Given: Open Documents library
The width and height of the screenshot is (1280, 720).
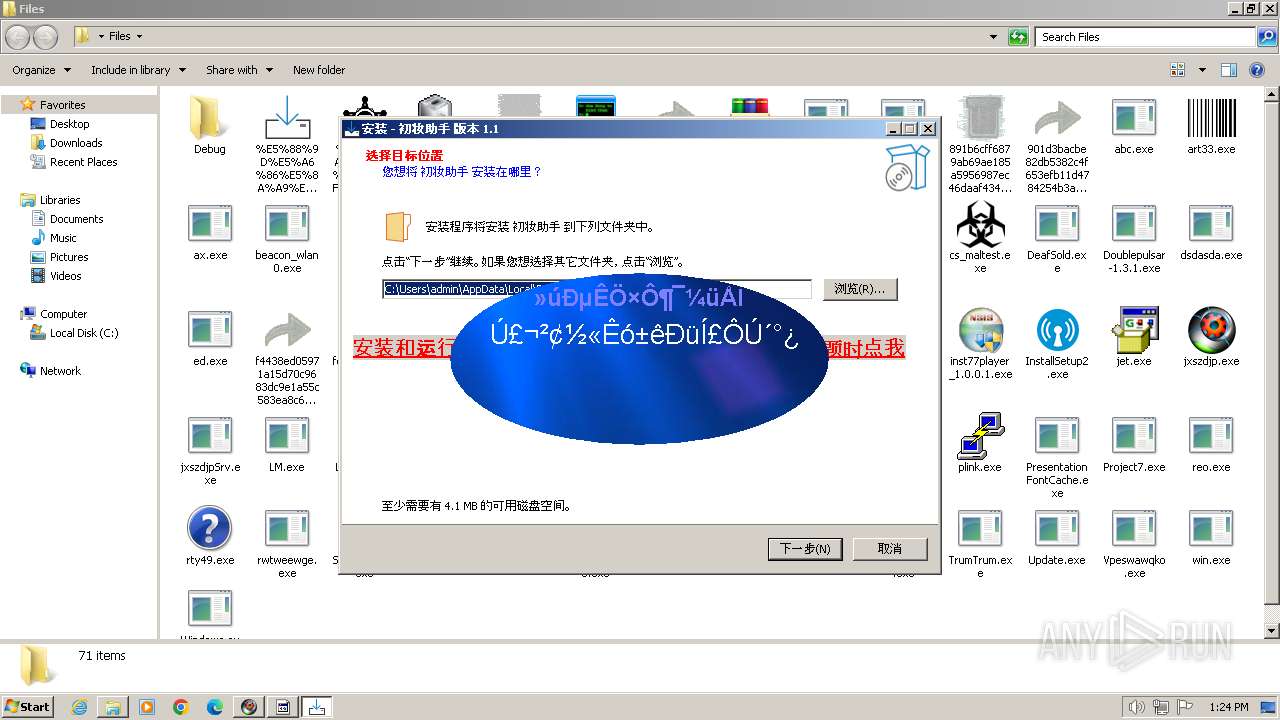Looking at the screenshot, I should click(x=76, y=219).
